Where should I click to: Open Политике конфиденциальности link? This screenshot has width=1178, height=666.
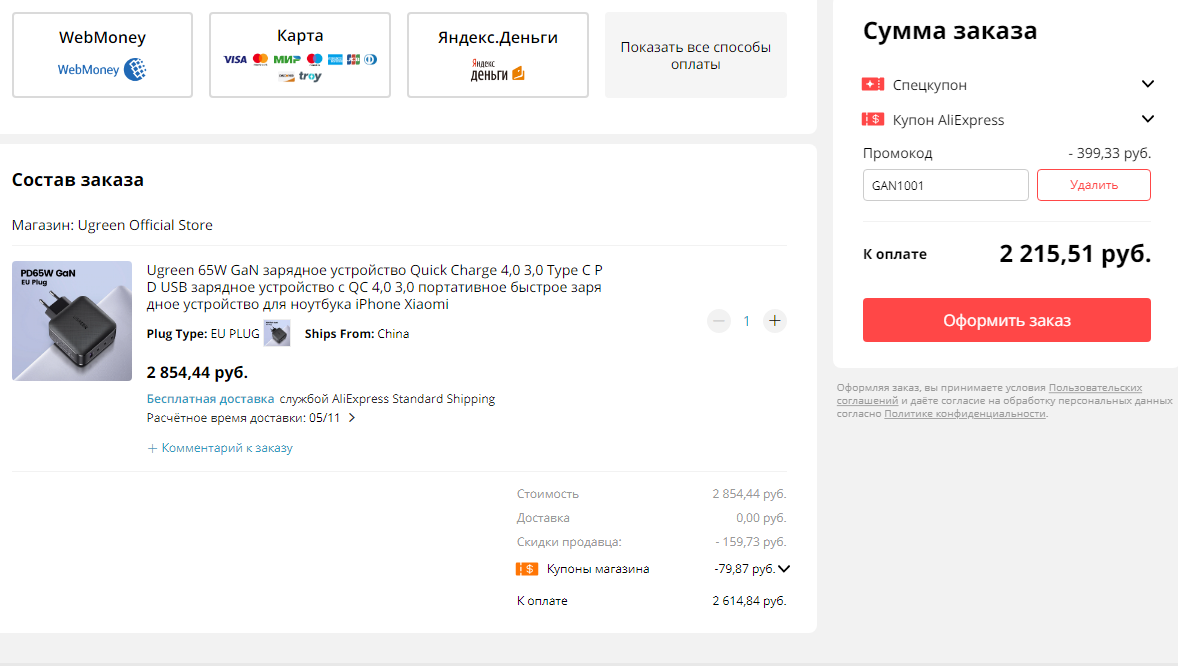[x=964, y=414]
